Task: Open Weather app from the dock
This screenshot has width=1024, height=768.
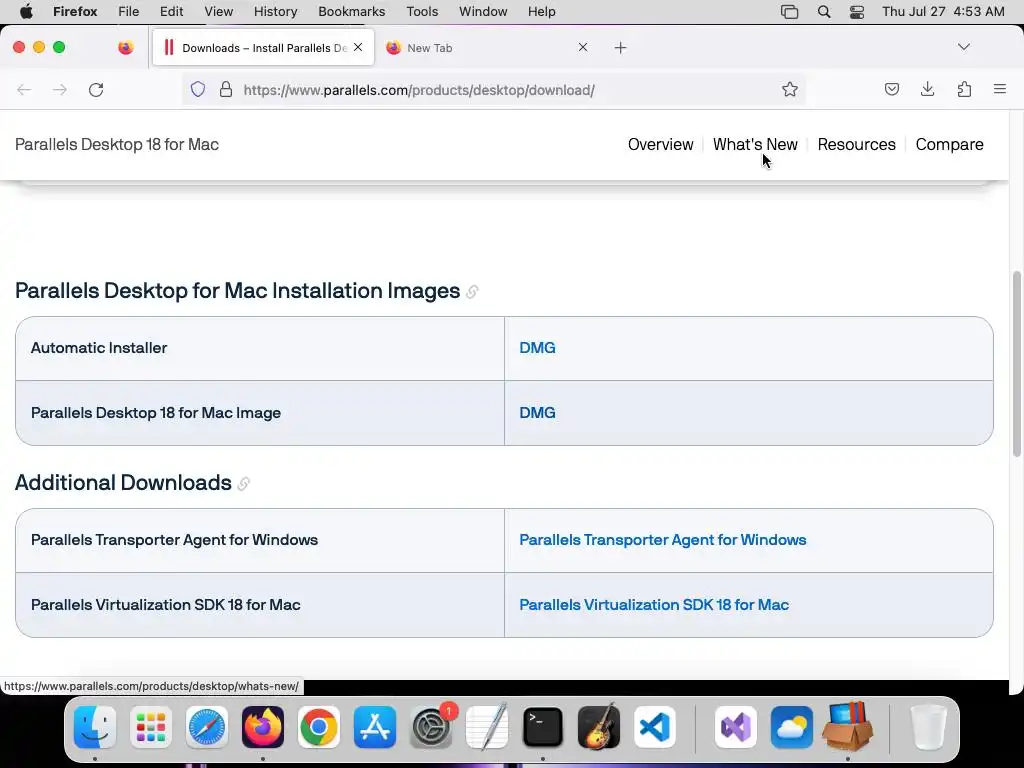Action: click(x=792, y=727)
